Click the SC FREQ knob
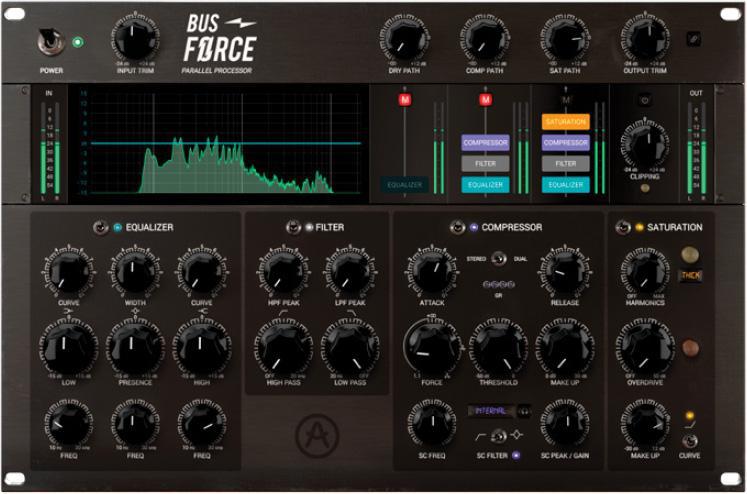The height and width of the screenshot is (494, 747). (x=432, y=423)
